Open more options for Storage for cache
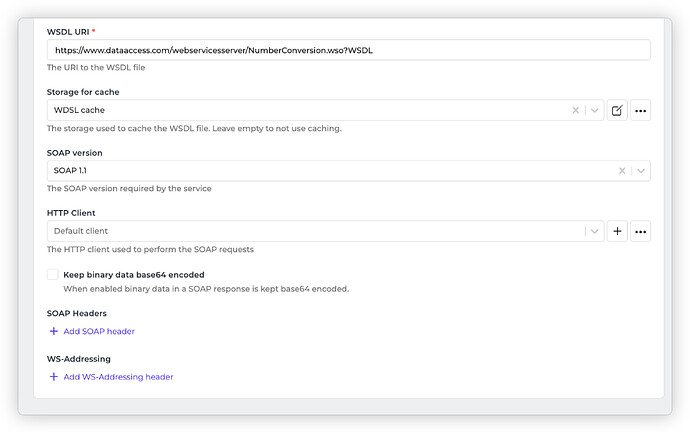Viewport: 690px width, 432px height. pos(640,110)
